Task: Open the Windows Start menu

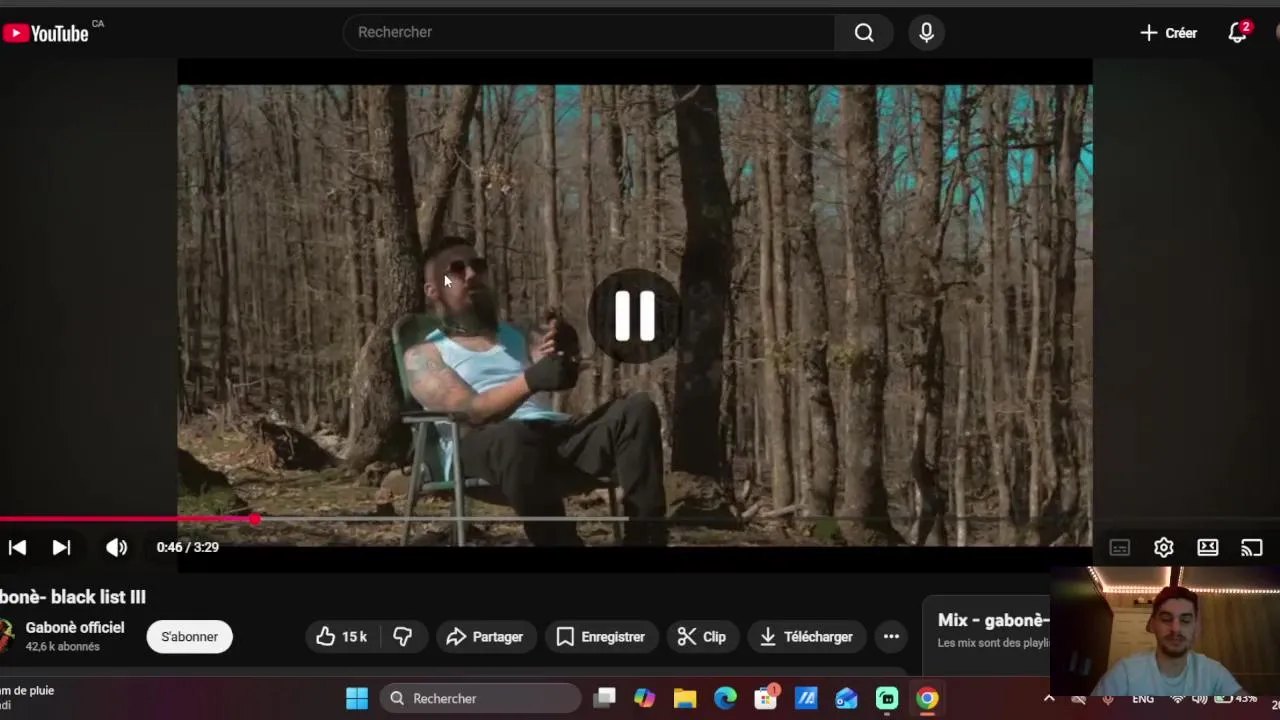Action: [357, 698]
